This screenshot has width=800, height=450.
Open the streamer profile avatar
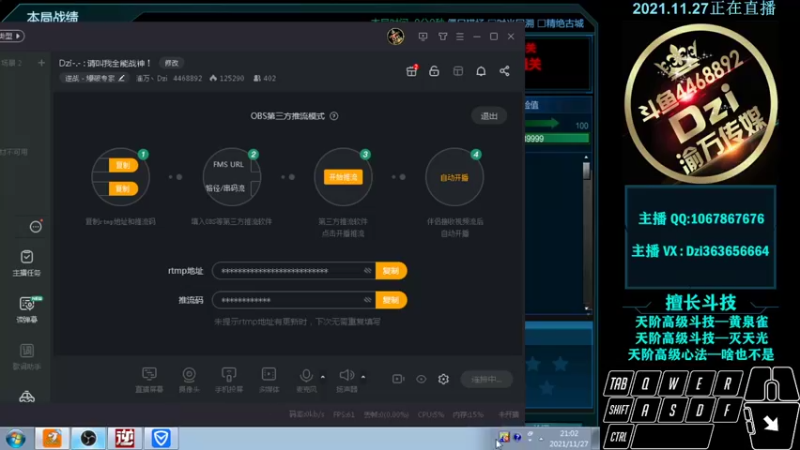(395, 36)
